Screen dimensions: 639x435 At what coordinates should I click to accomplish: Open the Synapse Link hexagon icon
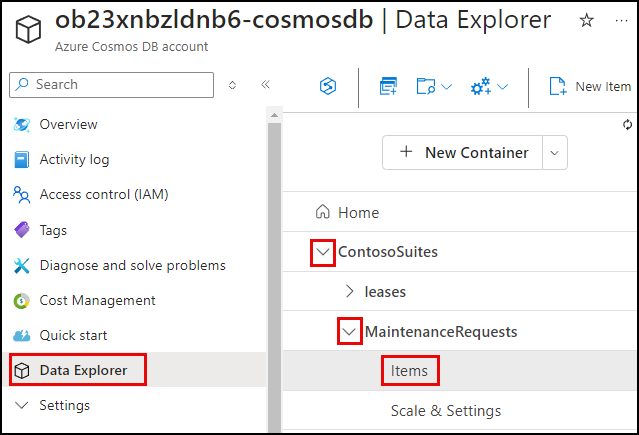328,86
